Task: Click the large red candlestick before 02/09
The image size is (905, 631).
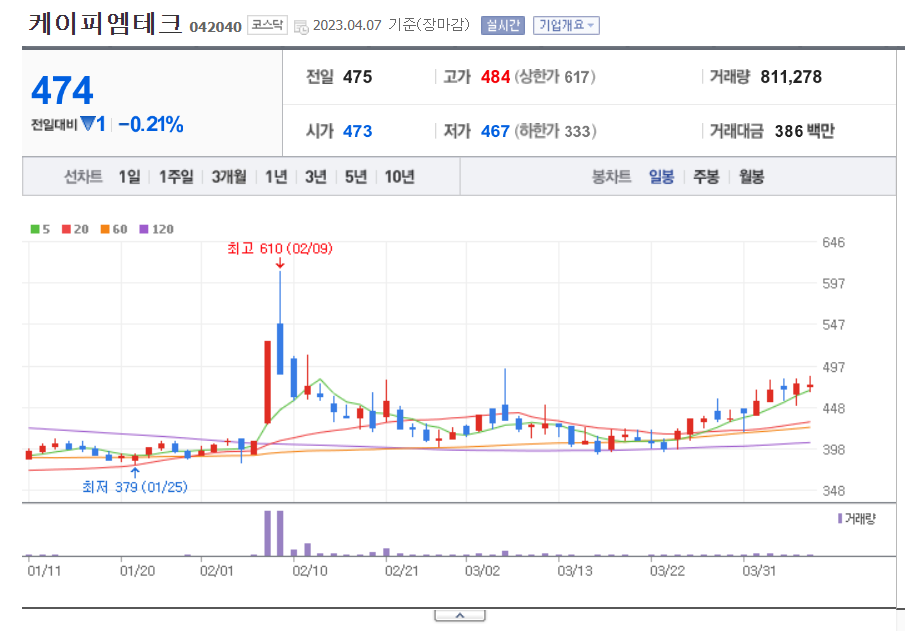Action: (267, 382)
